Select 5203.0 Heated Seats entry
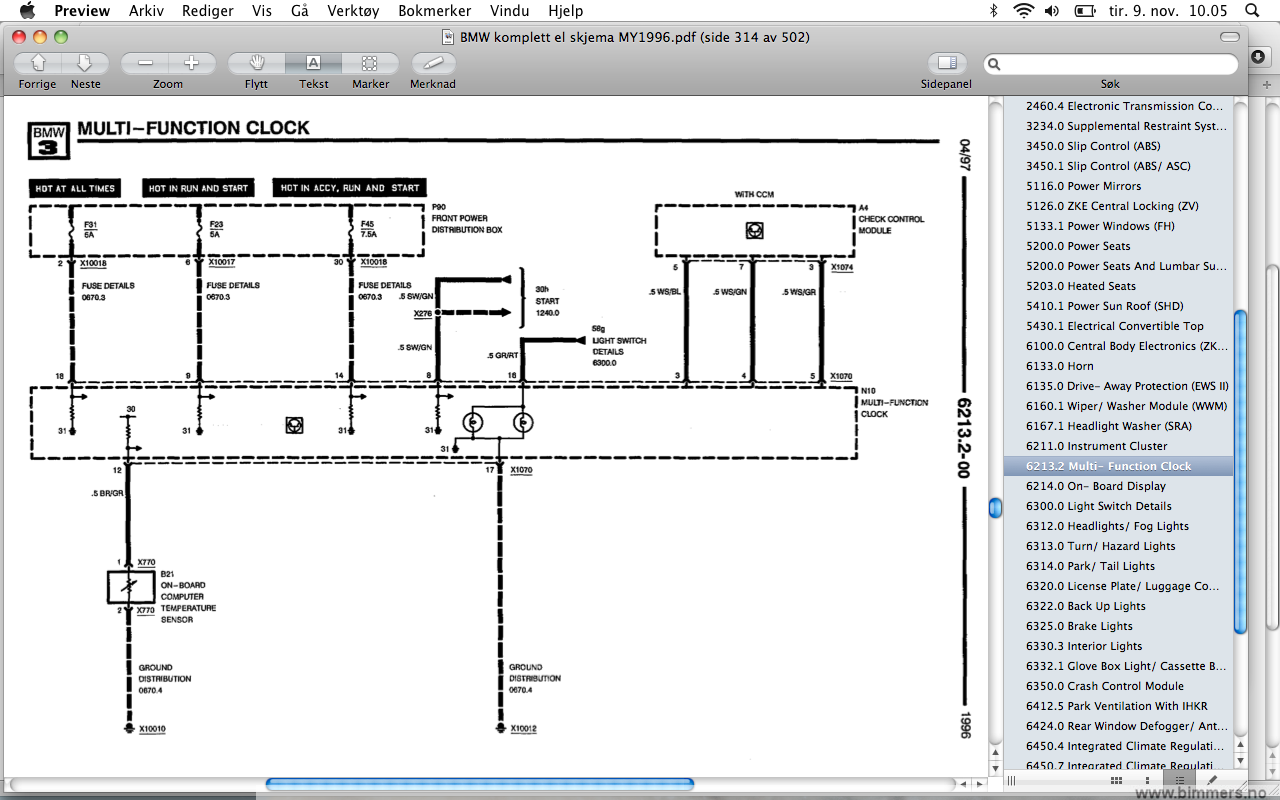Screen dimensions: 1280x800 (x=1117, y=286)
